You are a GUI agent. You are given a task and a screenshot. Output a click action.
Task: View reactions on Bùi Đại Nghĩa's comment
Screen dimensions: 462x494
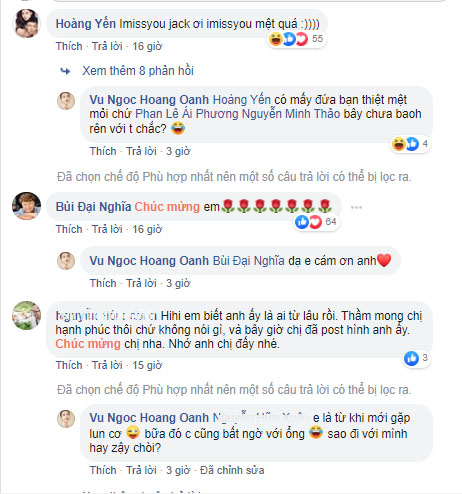tap(316, 222)
